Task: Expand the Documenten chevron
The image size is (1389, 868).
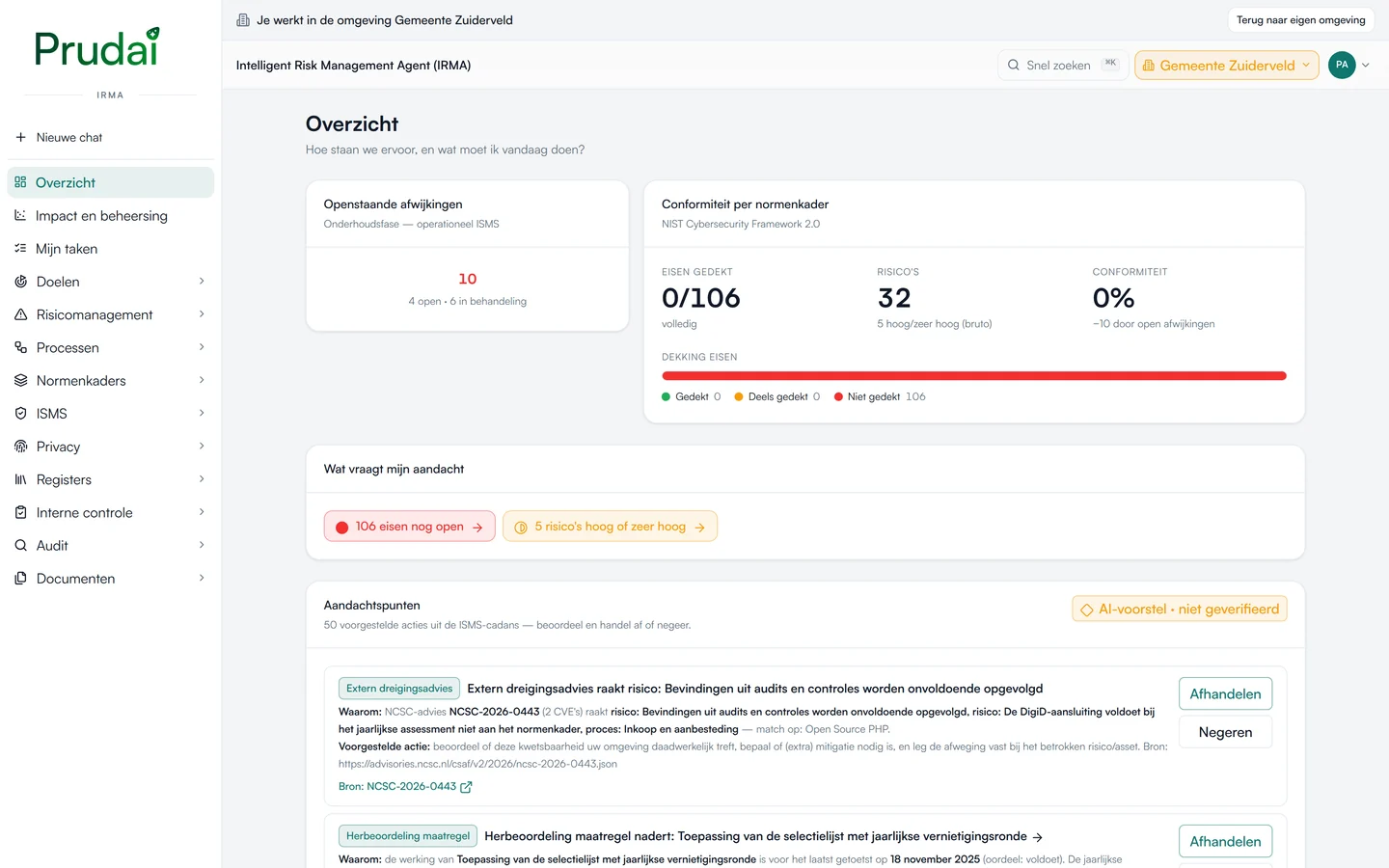Action: coord(202,578)
